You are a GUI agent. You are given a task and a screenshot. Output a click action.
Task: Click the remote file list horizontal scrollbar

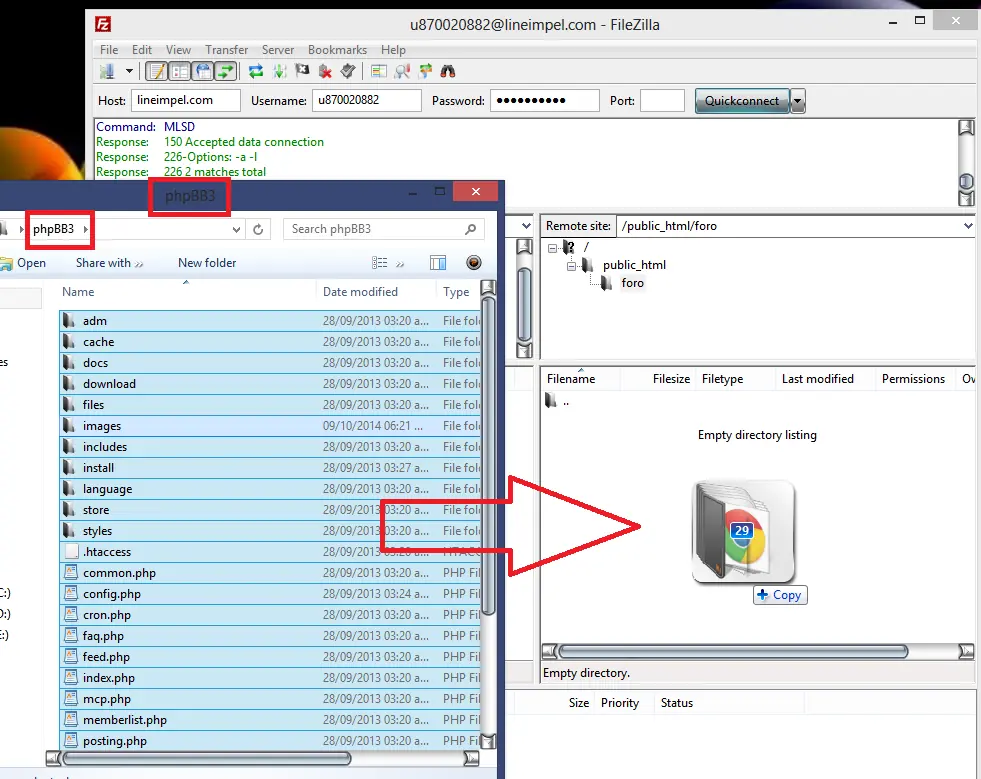733,652
